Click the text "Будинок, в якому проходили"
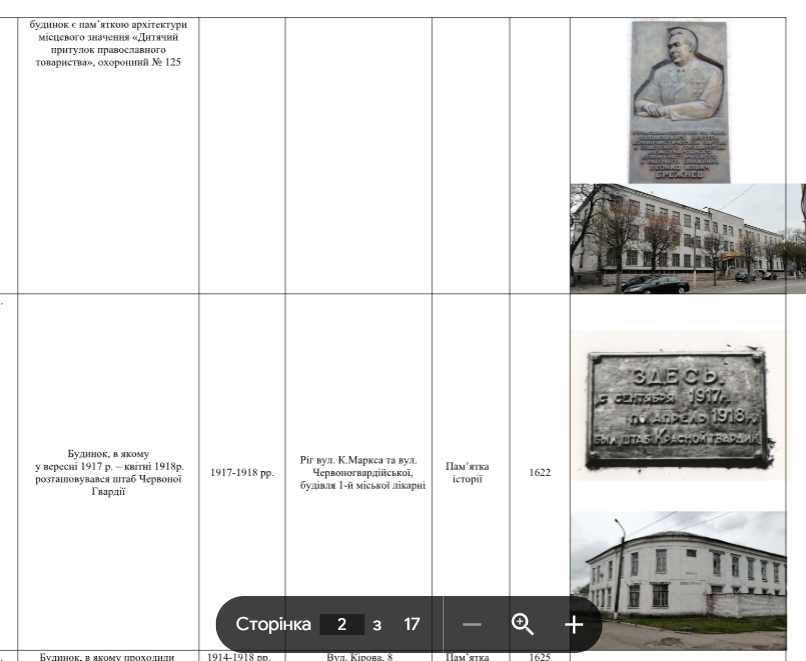 108,656
